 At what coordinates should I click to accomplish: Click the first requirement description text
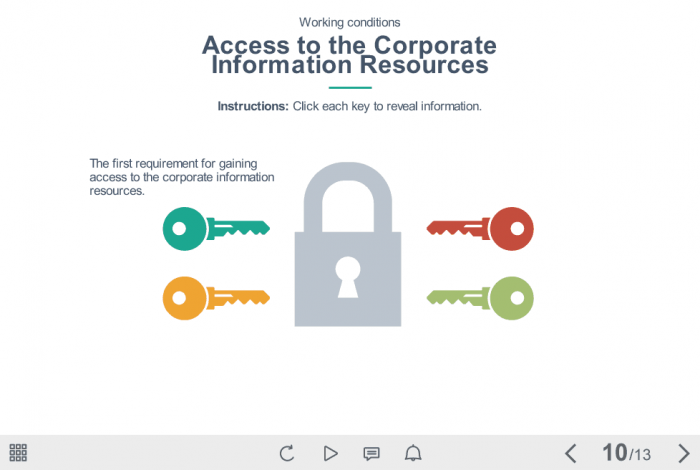coord(182,177)
